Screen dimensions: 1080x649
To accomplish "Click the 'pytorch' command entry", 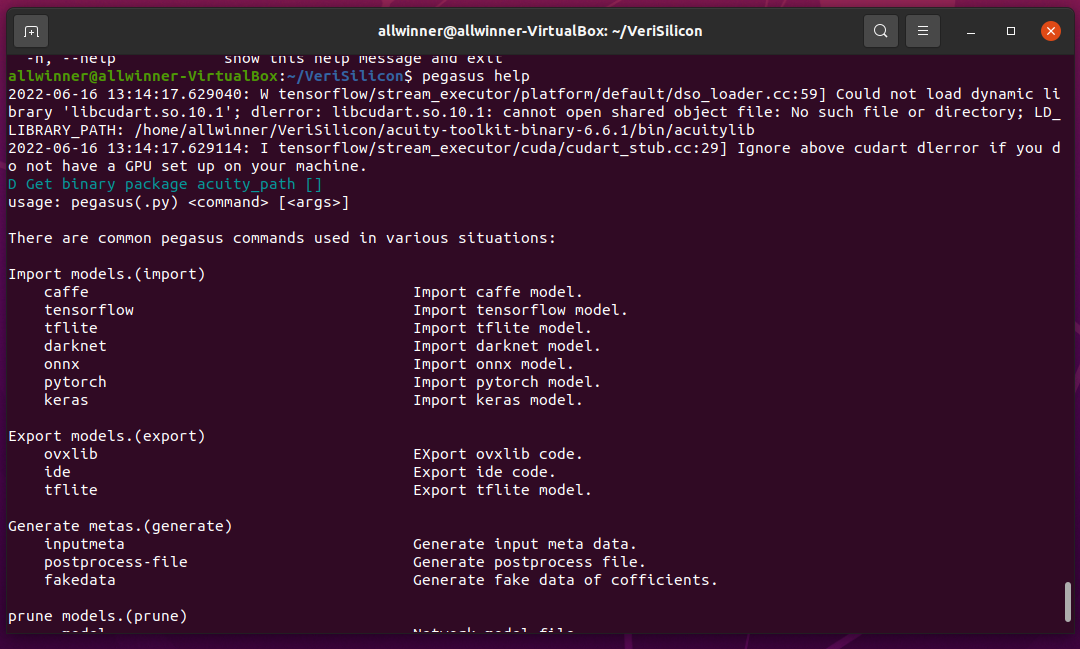I will point(75,382).
